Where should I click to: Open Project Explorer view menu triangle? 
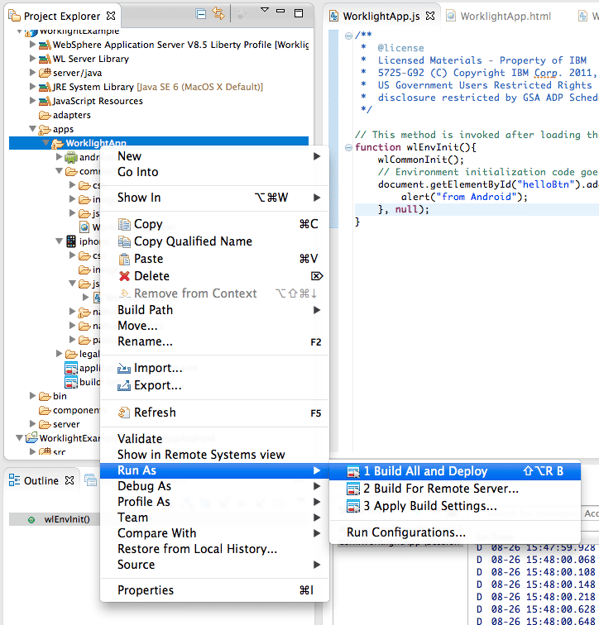(265, 10)
